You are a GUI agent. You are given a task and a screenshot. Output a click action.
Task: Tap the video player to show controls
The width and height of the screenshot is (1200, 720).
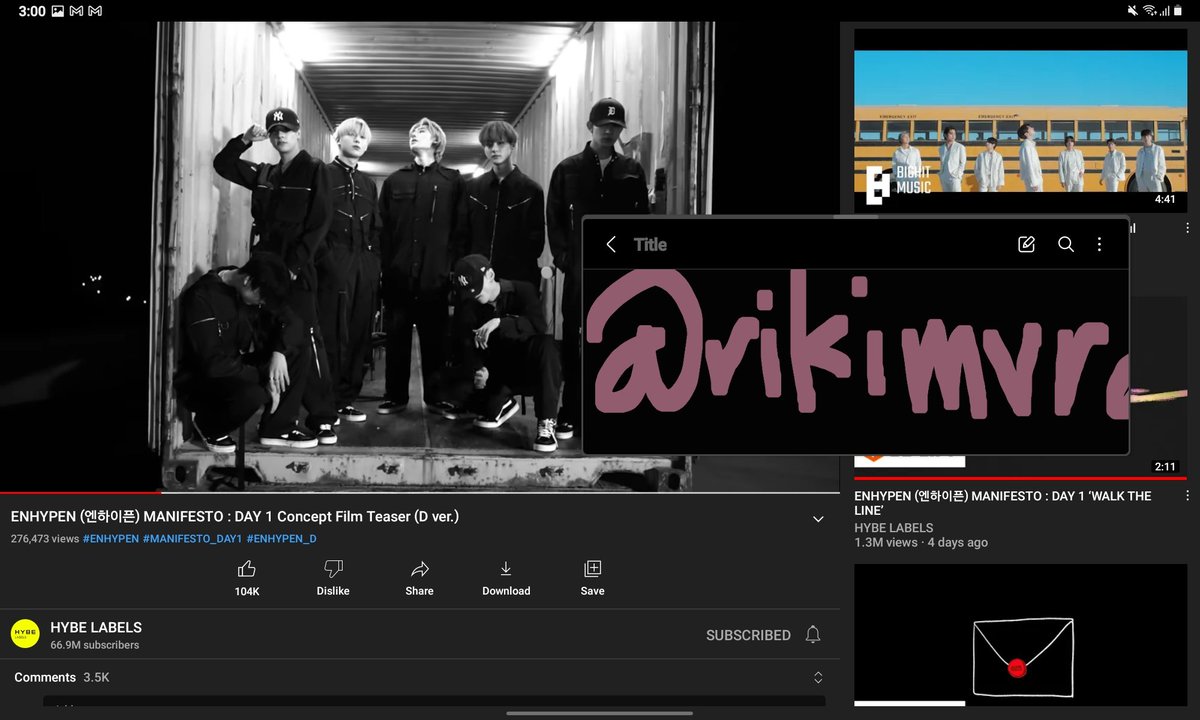coord(420,256)
